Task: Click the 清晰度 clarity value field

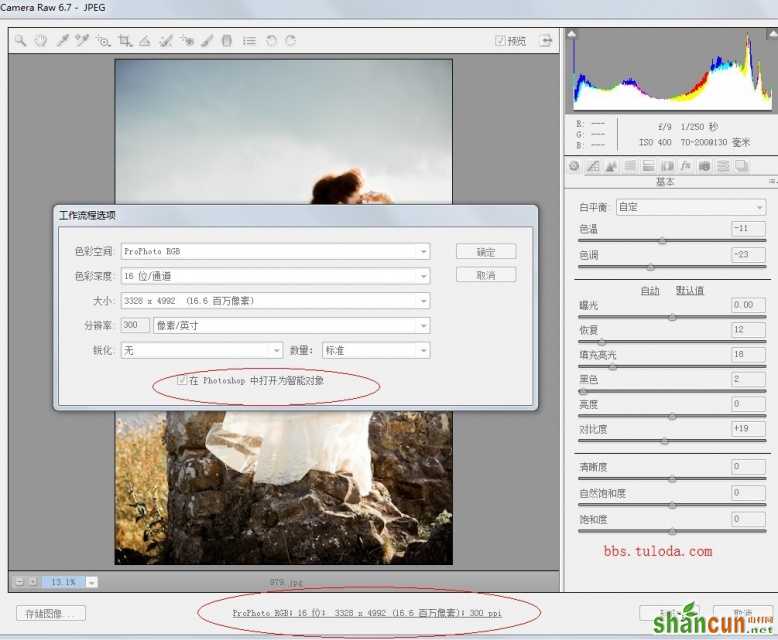Action: coord(748,466)
